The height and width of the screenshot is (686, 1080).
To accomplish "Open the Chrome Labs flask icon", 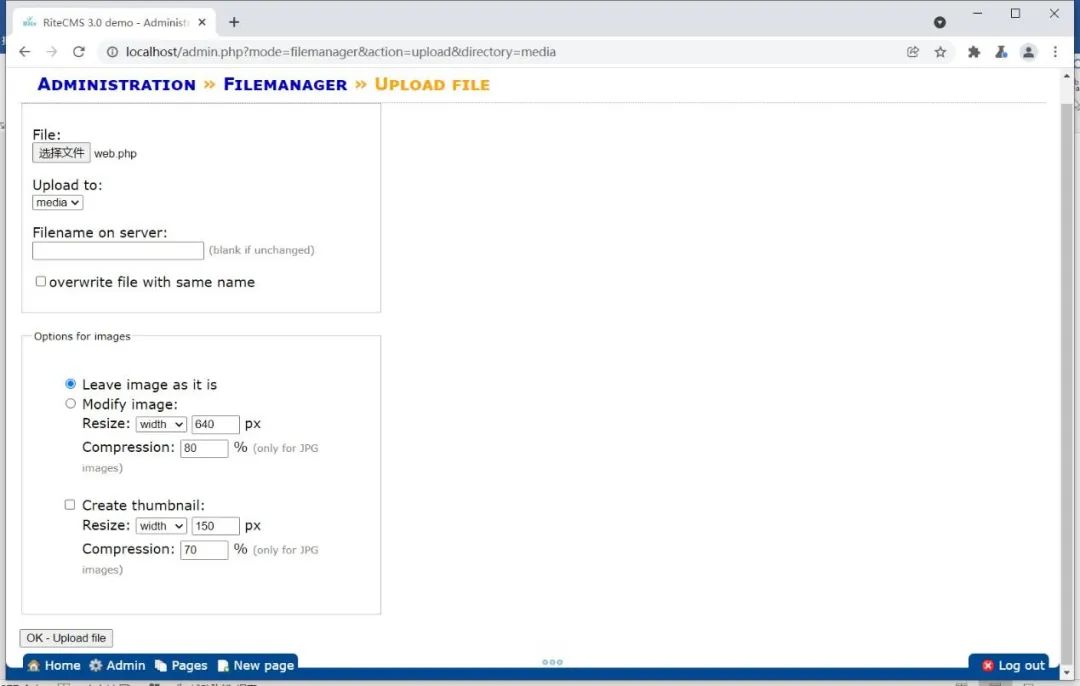I will click(x=1001, y=52).
